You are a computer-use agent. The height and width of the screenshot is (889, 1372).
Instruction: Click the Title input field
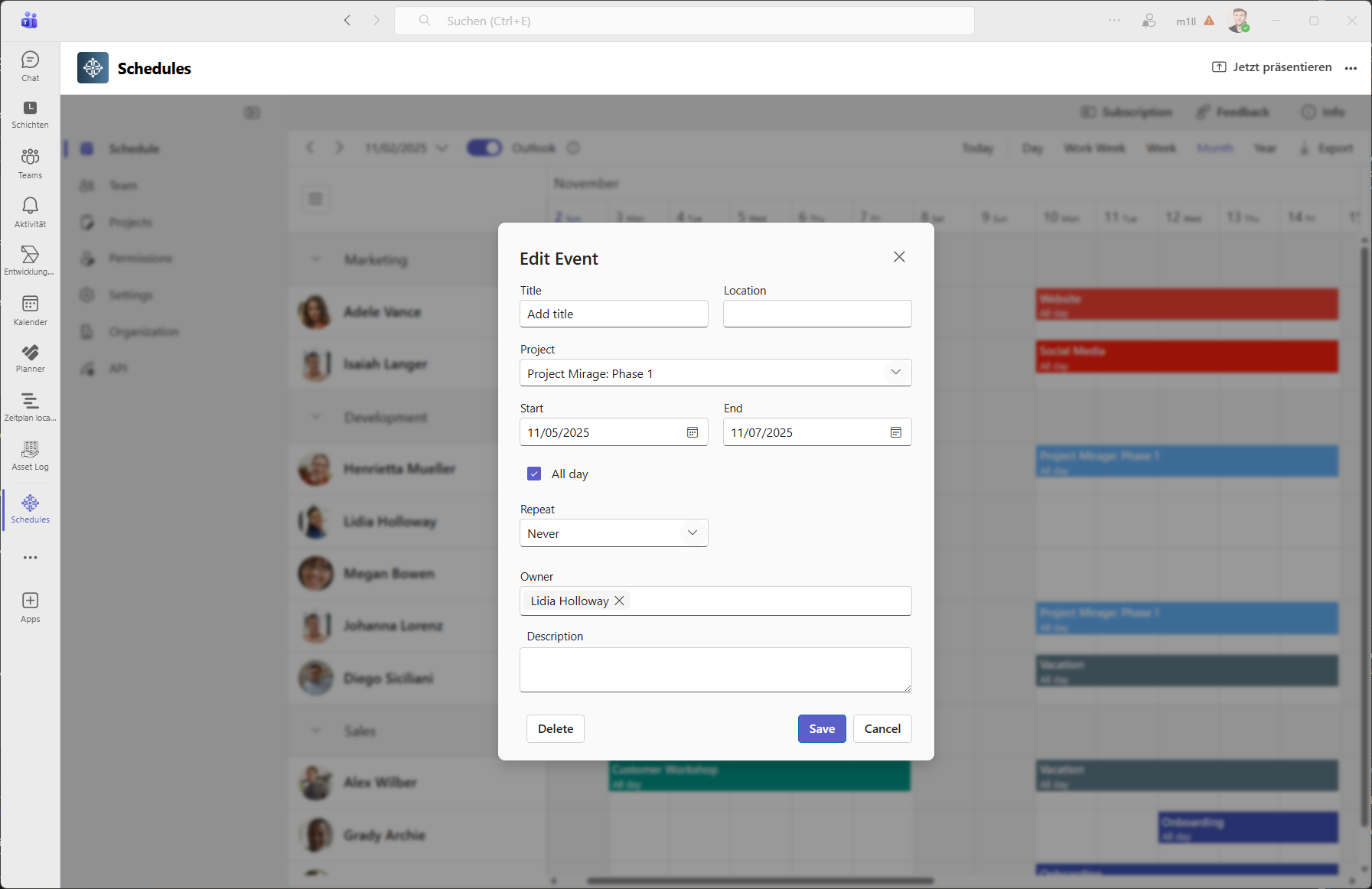614,314
